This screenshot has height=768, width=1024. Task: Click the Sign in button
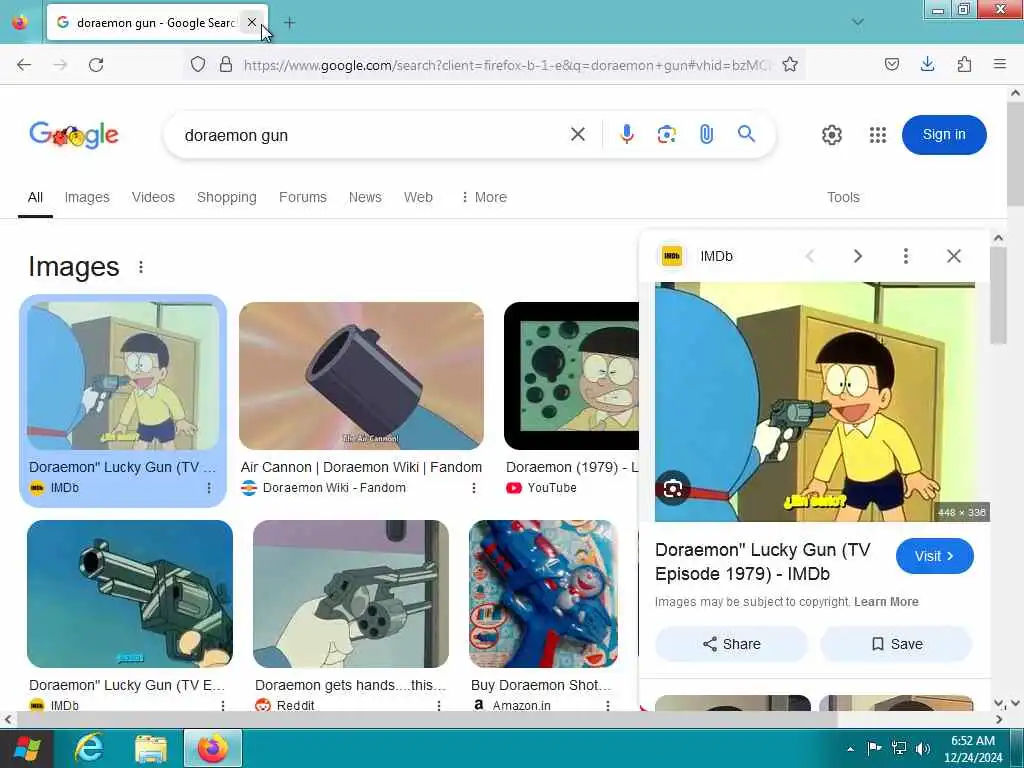[944, 135]
